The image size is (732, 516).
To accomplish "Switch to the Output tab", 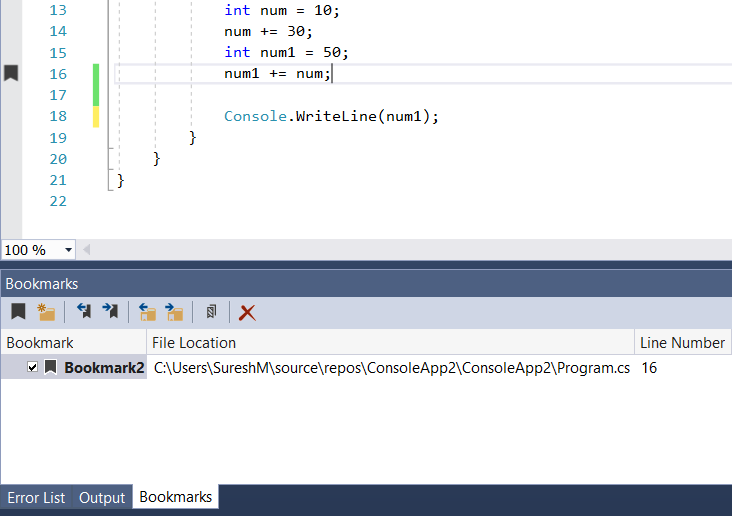I will tap(102, 498).
